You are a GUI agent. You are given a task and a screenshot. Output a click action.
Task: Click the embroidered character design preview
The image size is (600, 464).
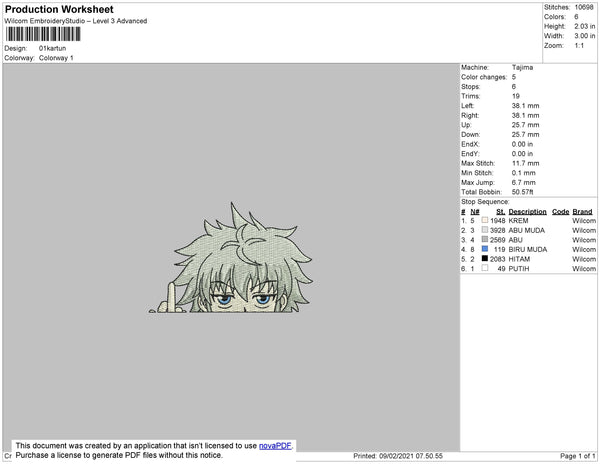click(231, 258)
